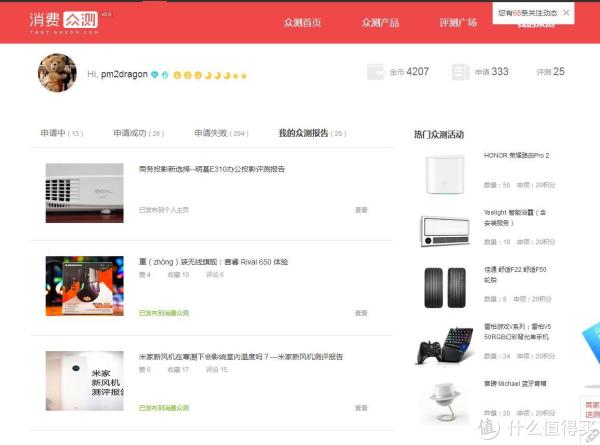This screenshot has width=600, height=445.
Task: Open the HONOR router product image
Action: [445, 175]
